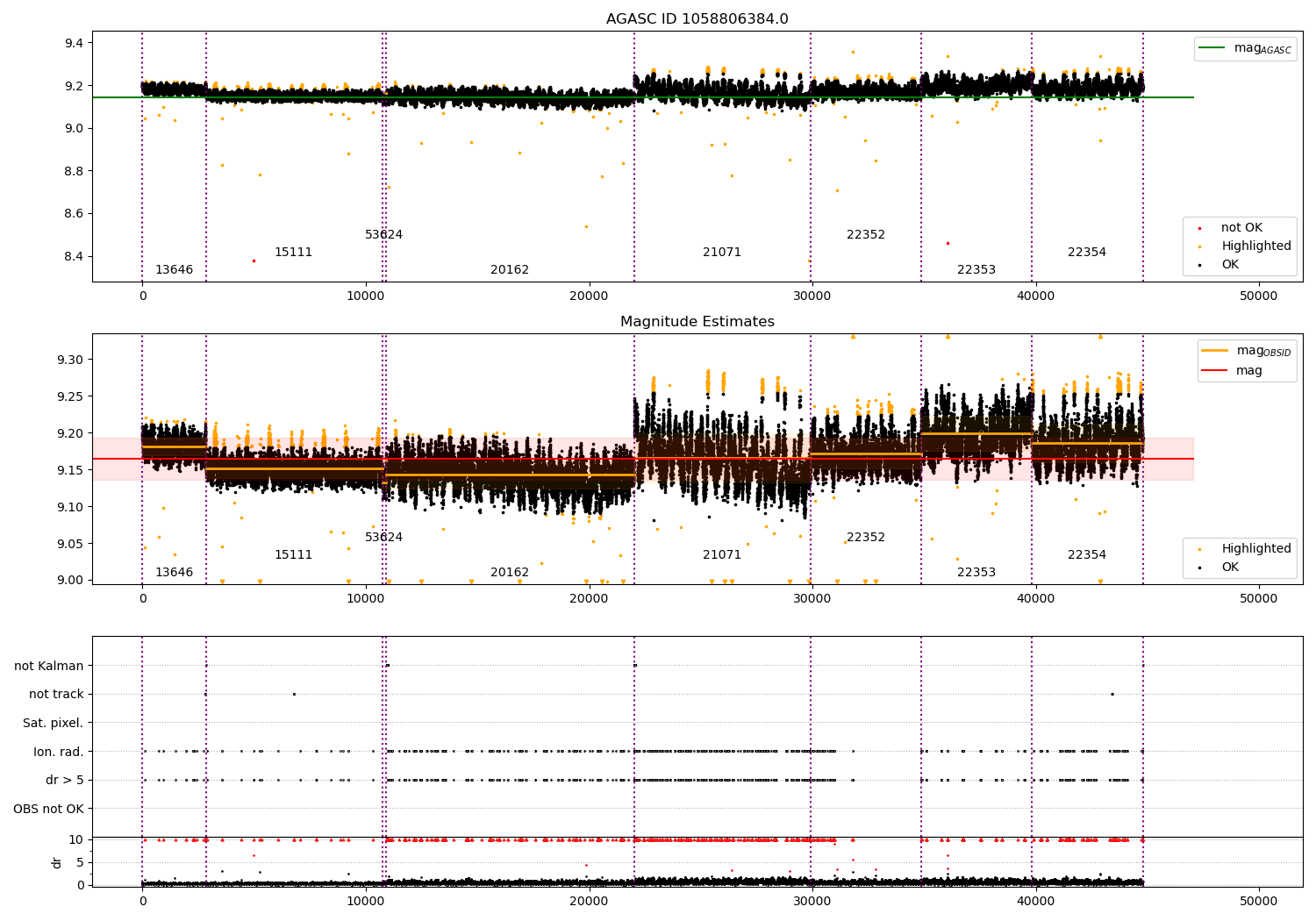
Task: Click y-axis tick 9.30 in middle plot
Action: [71, 360]
